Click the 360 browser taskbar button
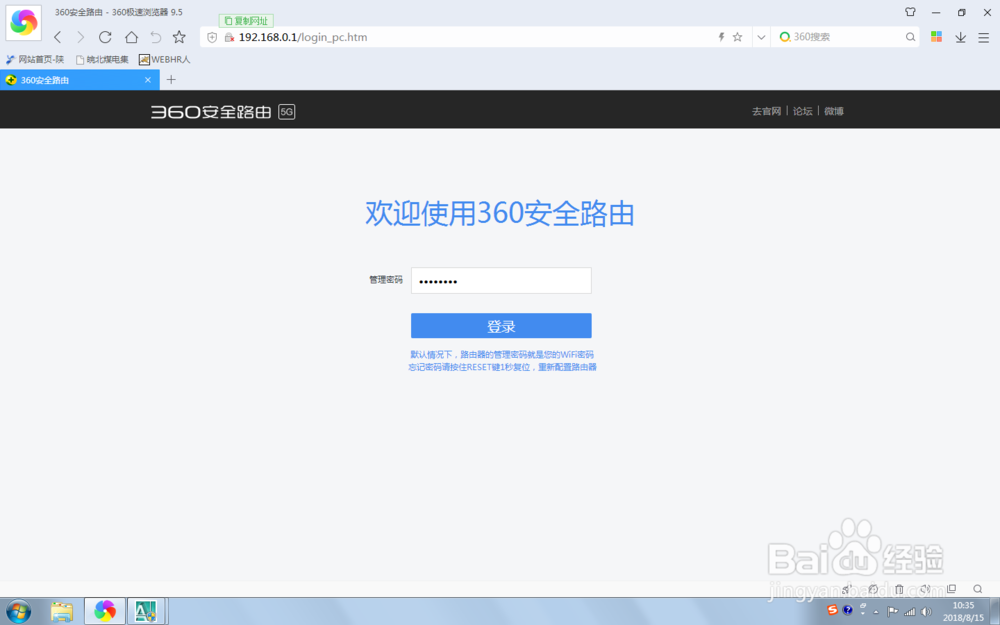This screenshot has width=1000, height=625. [105, 612]
